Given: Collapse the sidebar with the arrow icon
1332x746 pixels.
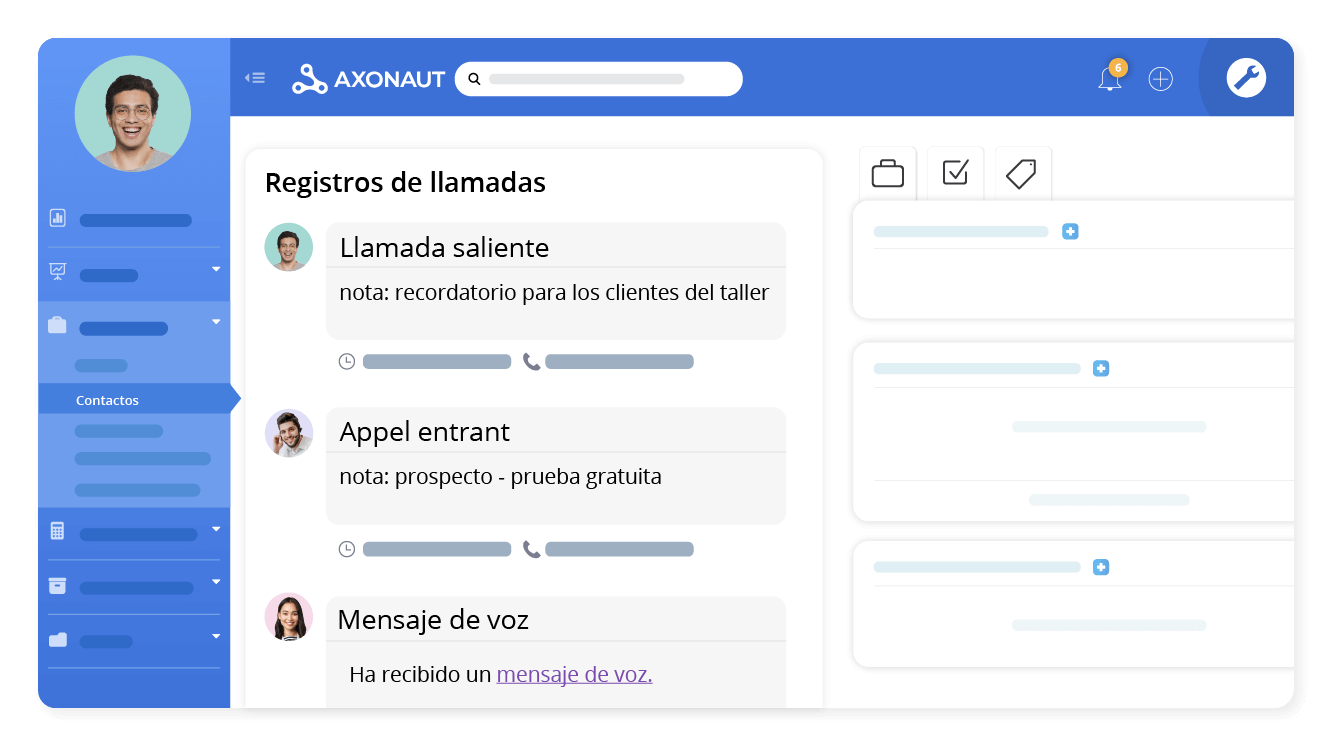Looking at the screenshot, I should point(255,78).
